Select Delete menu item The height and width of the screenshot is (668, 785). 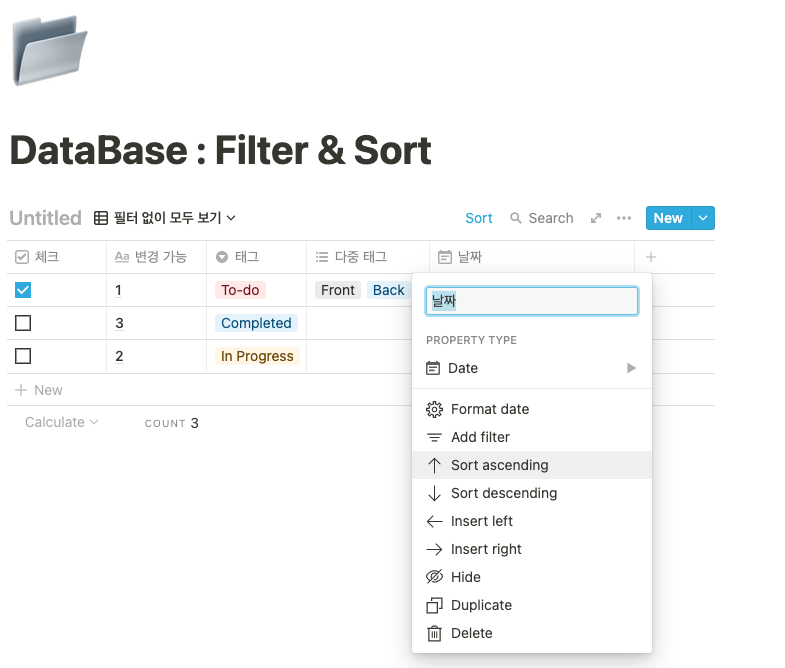(532, 633)
